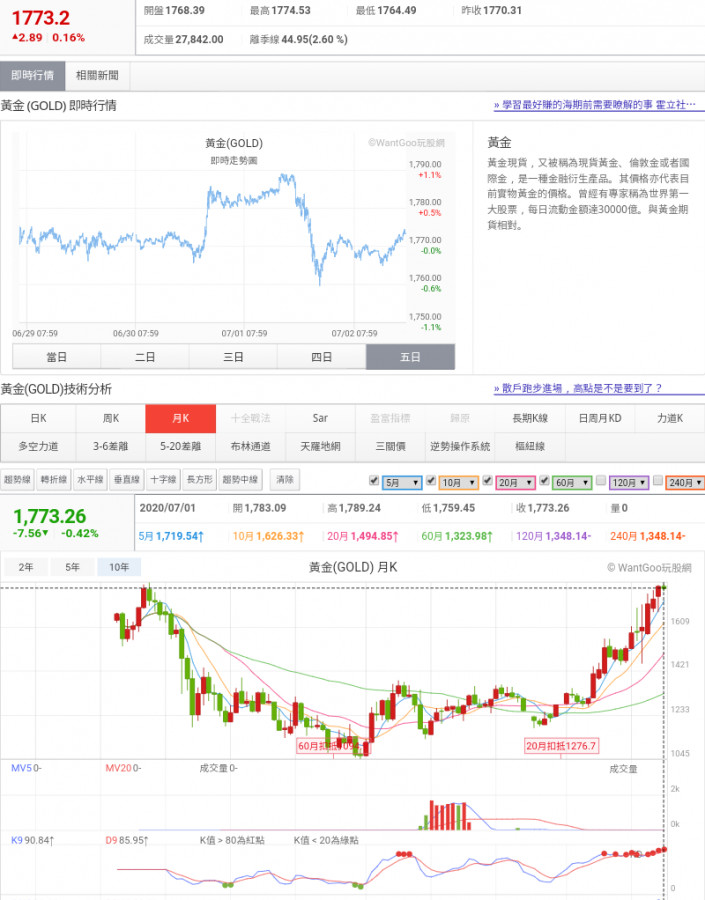Open the Sar indicator tab
This screenshot has width=705, height=900.
point(320,418)
